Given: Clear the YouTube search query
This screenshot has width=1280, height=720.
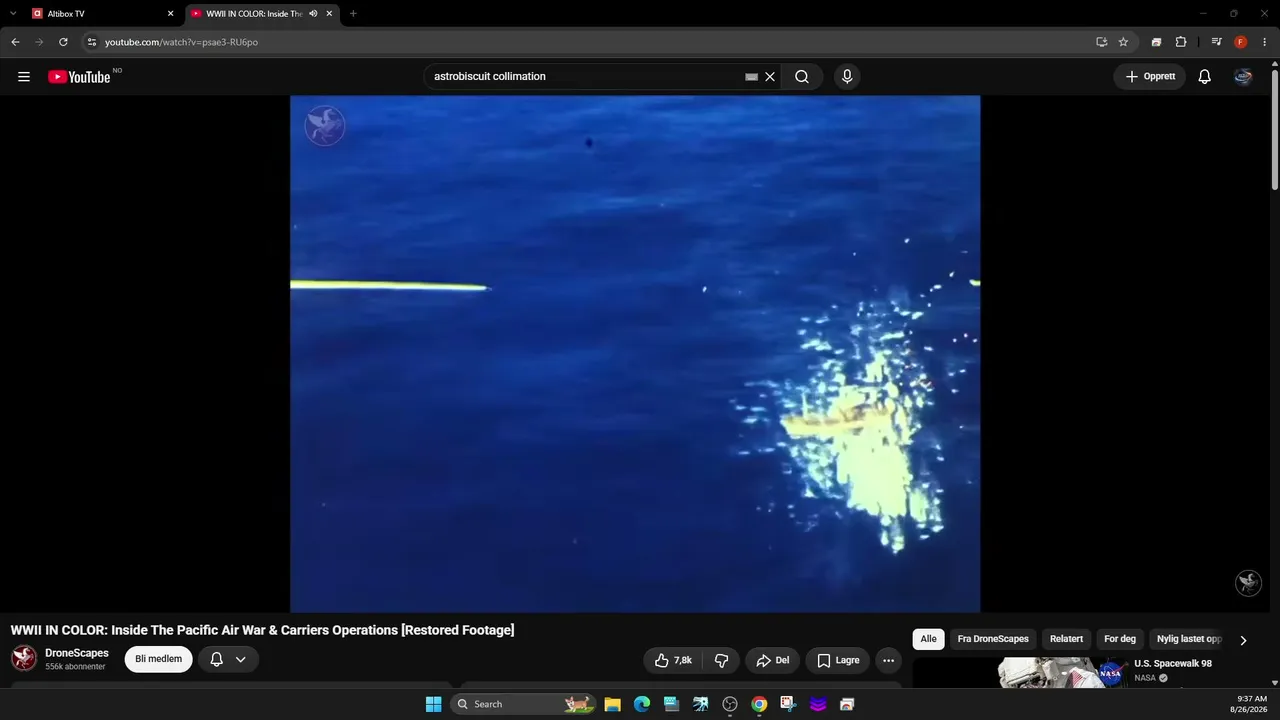Looking at the screenshot, I should coord(770,77).
